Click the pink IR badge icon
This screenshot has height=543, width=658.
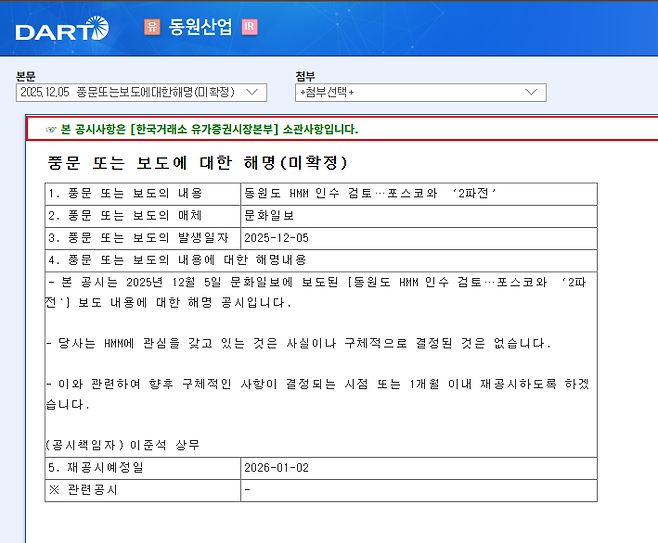pos(249,27)
